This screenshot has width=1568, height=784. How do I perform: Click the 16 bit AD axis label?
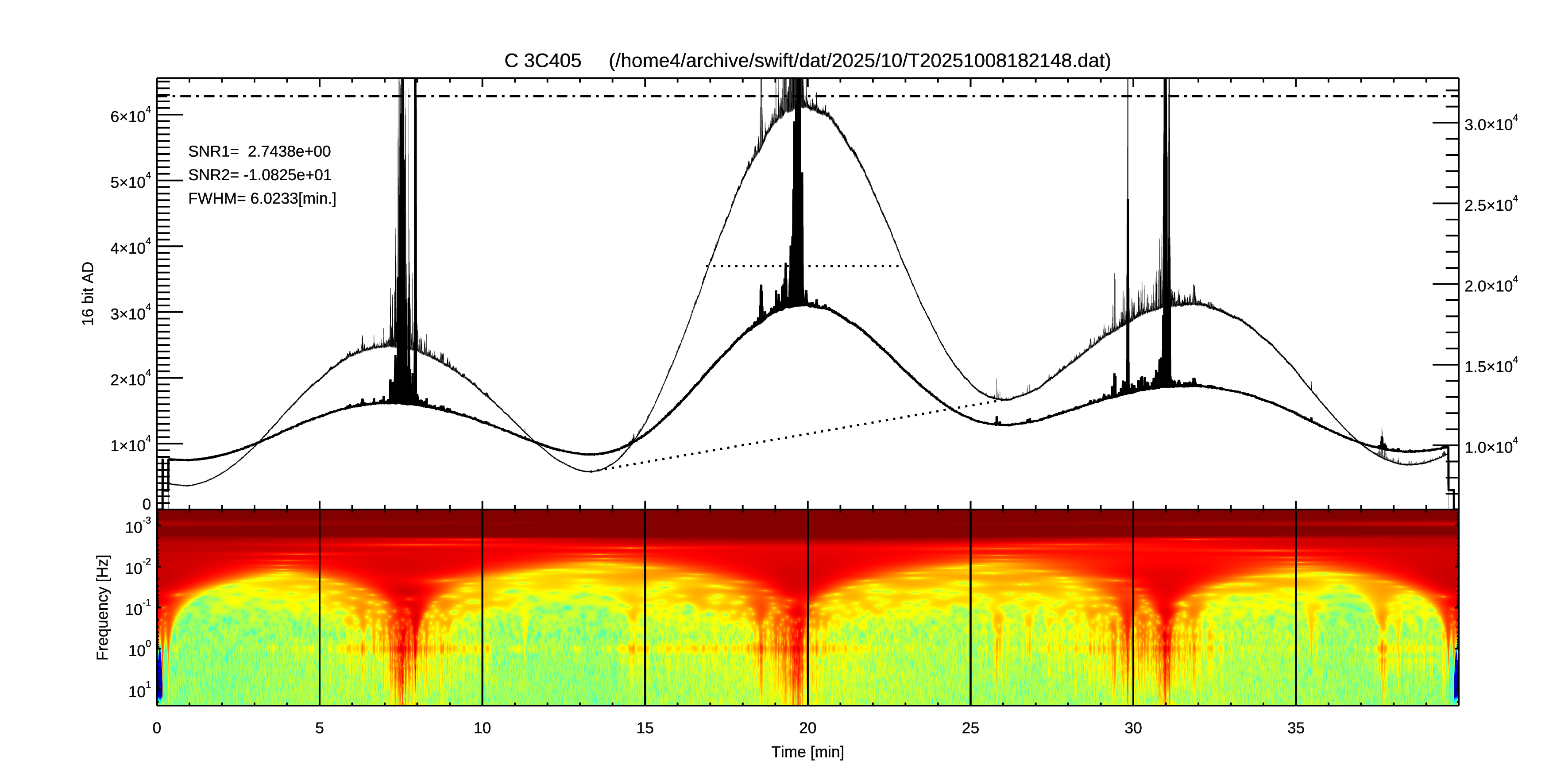(88, 294)
